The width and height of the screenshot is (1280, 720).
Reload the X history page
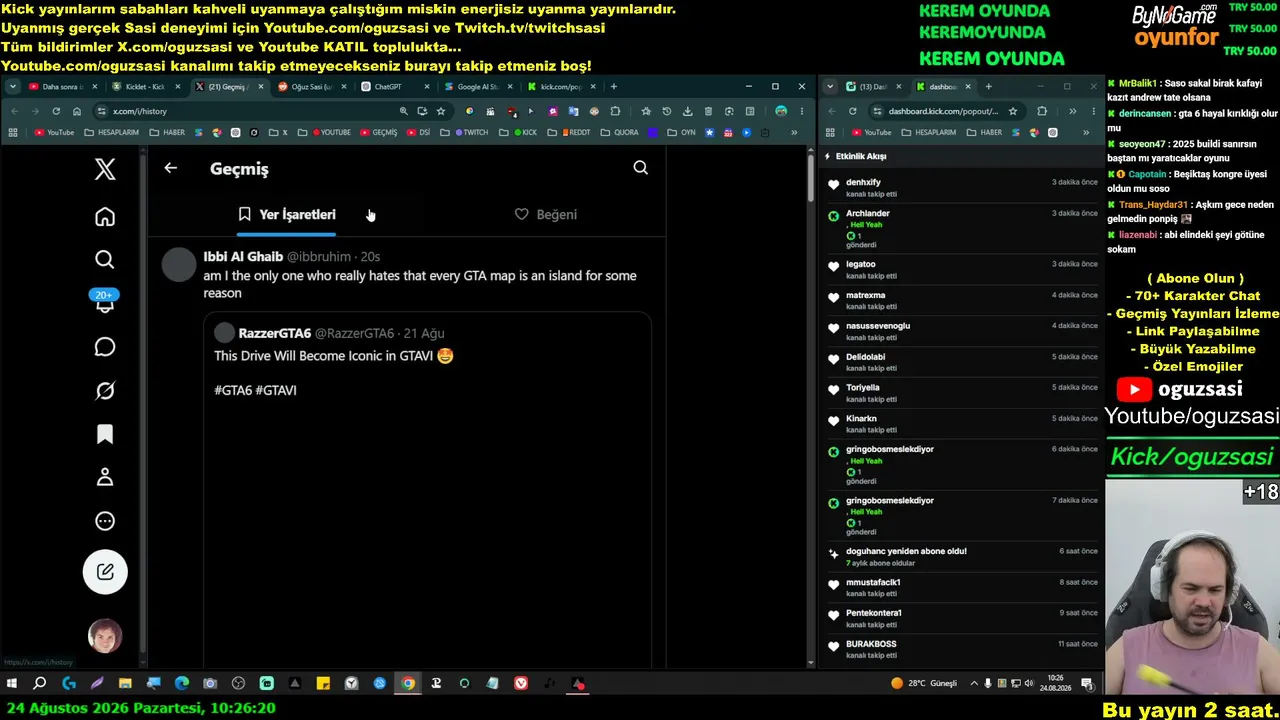(56, 111)
